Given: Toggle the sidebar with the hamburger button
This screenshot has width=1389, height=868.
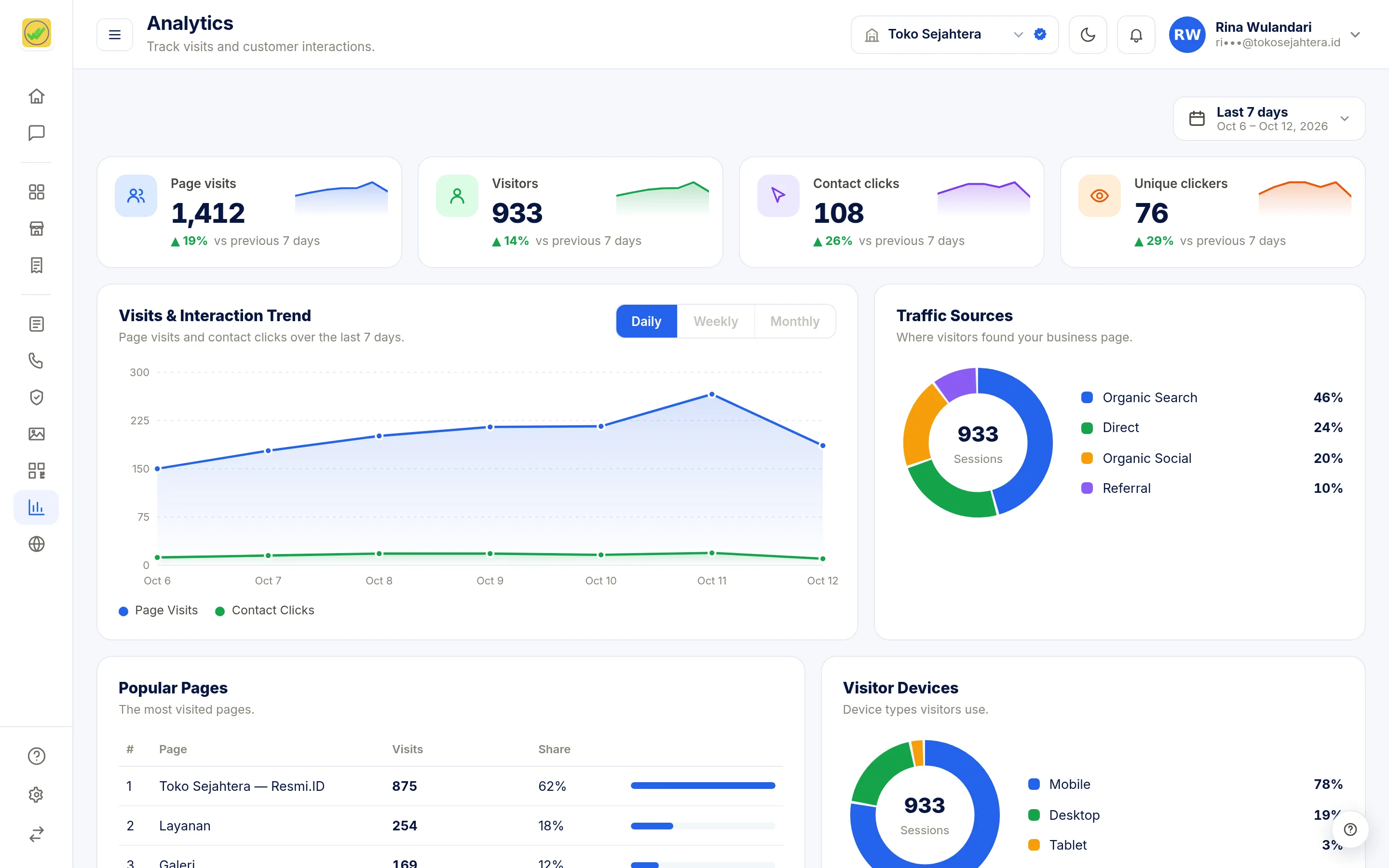Looking at the screenshot, I should (115, 34).
